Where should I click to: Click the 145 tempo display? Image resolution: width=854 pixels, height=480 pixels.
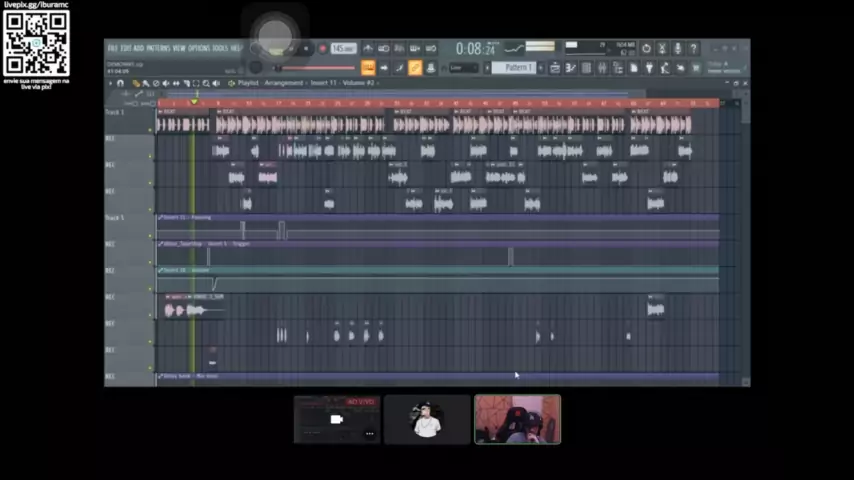pos(343,48)
